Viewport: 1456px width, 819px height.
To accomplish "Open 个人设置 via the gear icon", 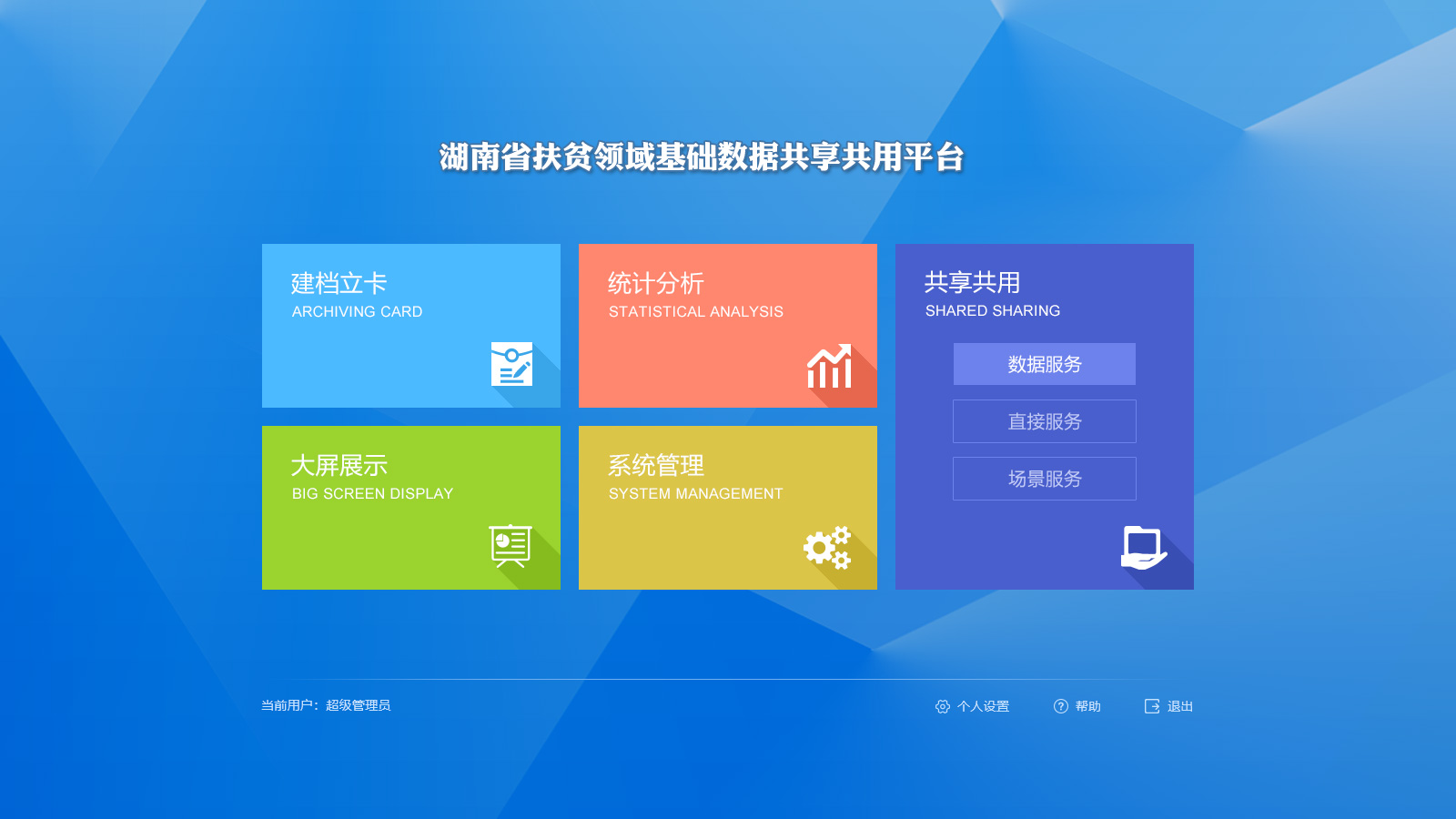I will click(942, 706).
